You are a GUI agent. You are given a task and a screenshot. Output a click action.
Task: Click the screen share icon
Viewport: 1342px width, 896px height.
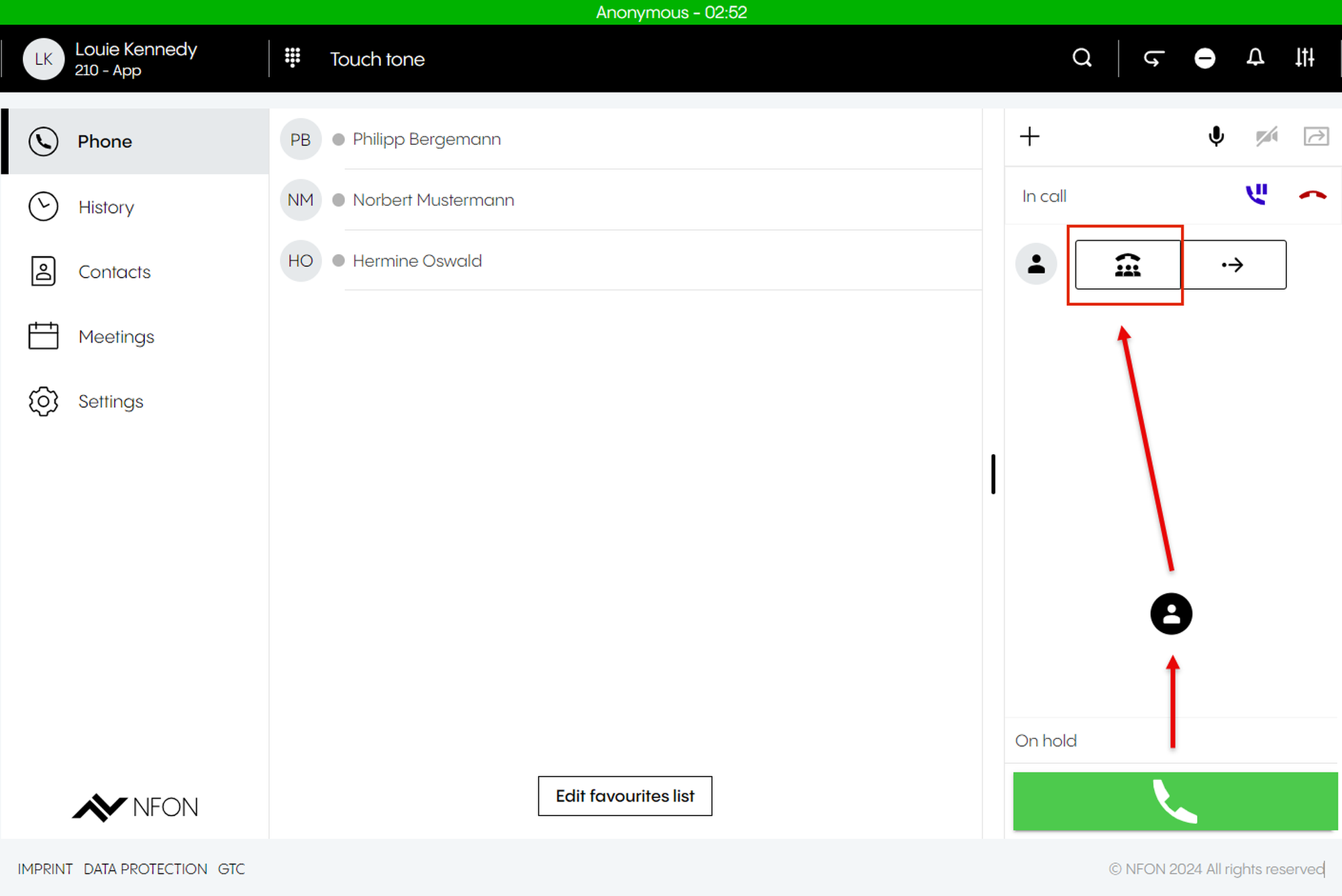click(1316, 137)
